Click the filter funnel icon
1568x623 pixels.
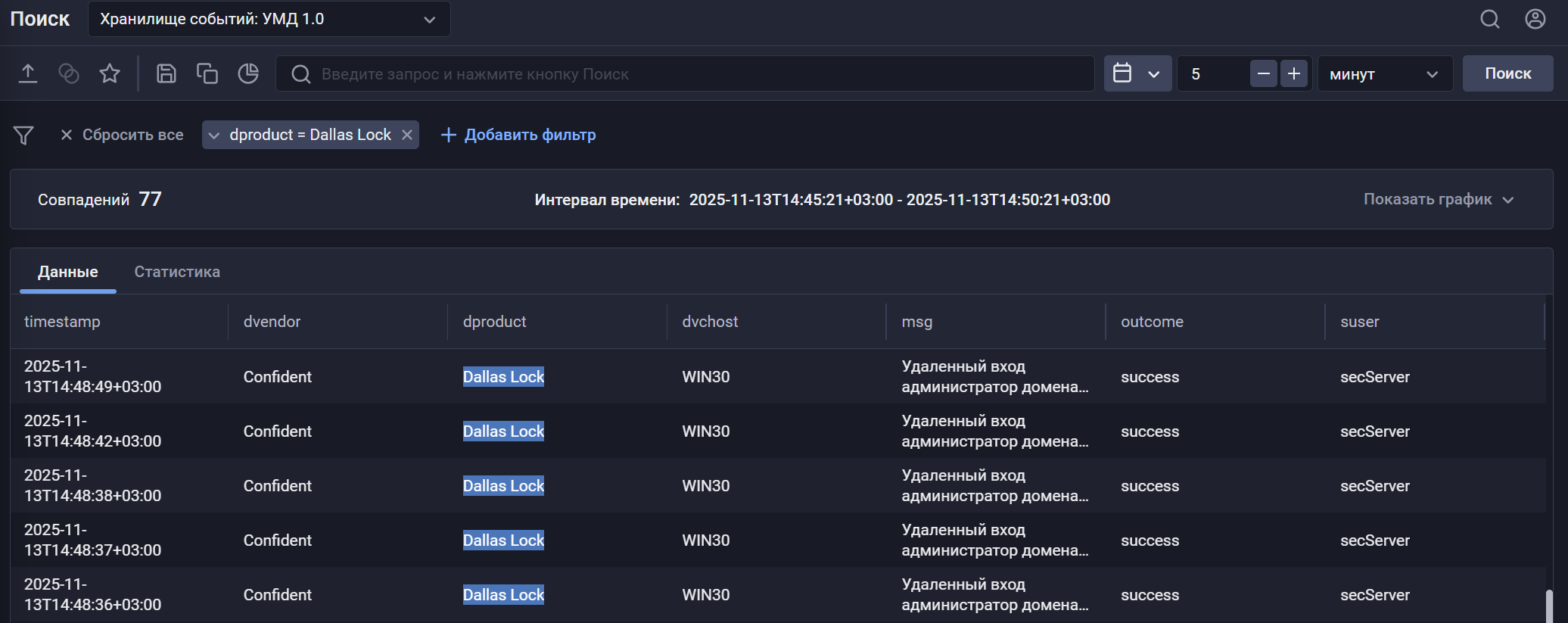[23, 135]
